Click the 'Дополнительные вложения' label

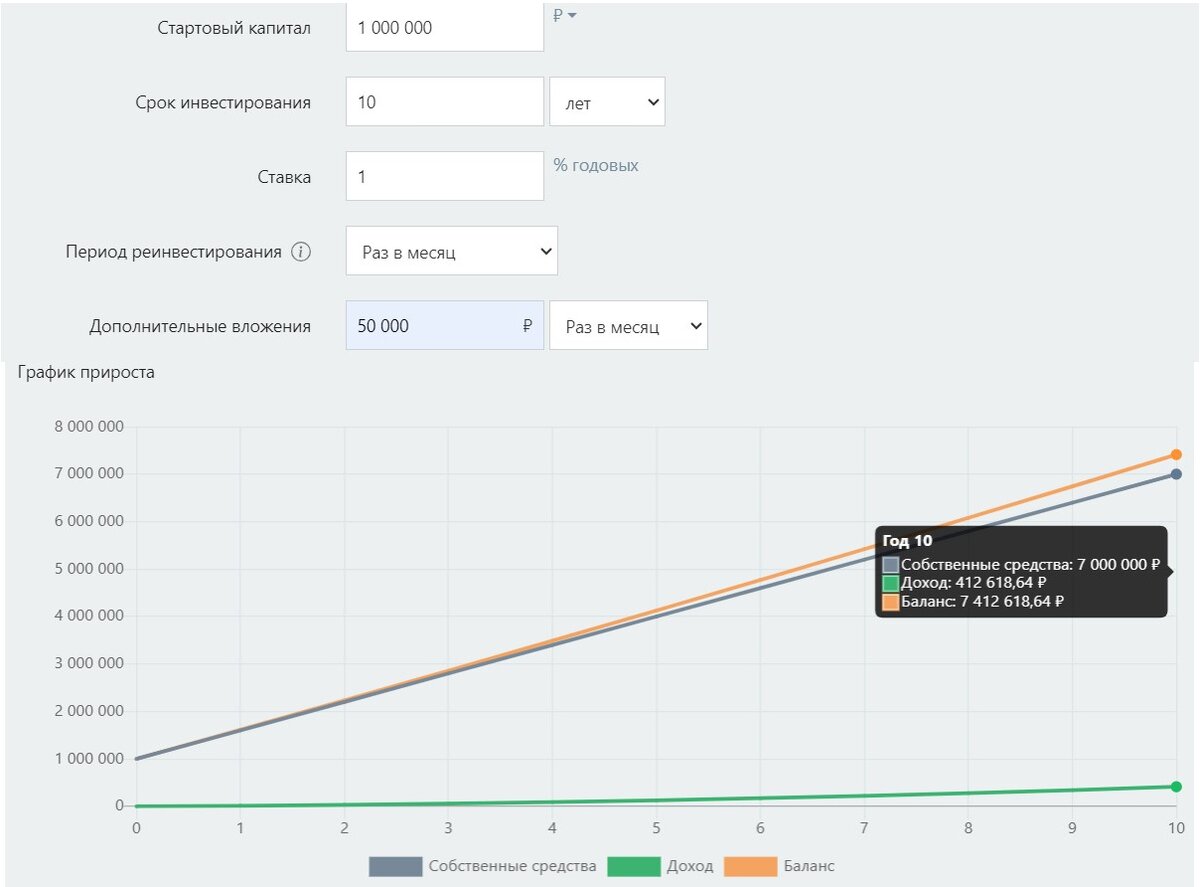point(200,326)
